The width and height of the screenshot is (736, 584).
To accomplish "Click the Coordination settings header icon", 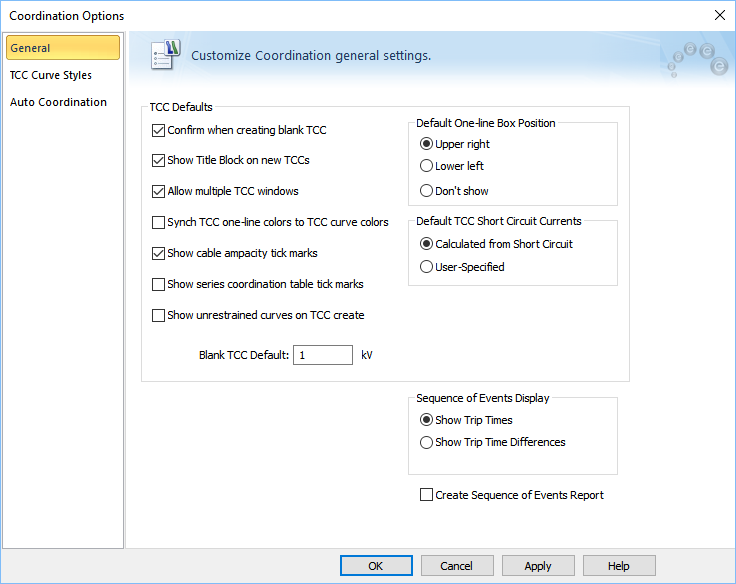I will click(163, 56).
